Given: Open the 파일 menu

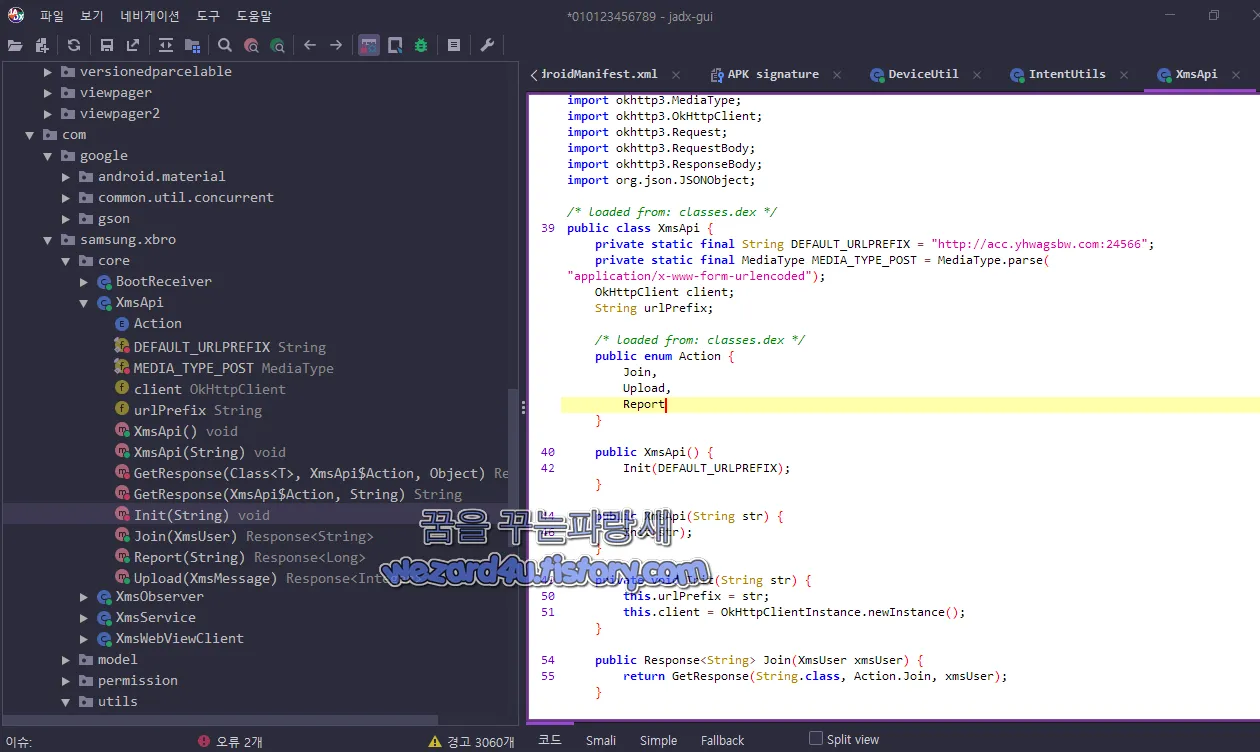Looking at the screenshot, I should tap(52, 16).
